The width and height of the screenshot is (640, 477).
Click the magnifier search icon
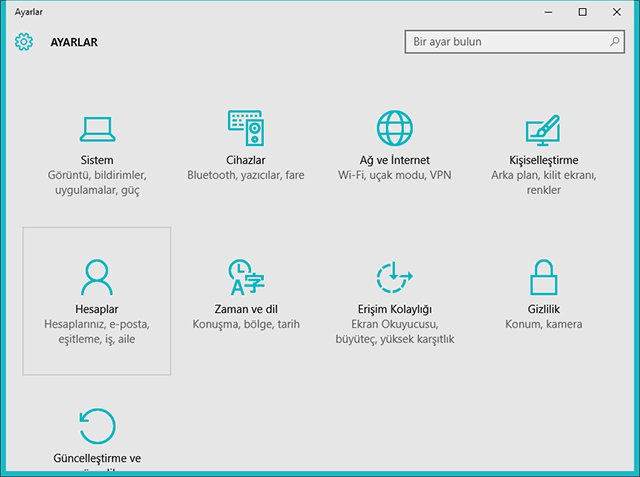click(x=615, y=43)
